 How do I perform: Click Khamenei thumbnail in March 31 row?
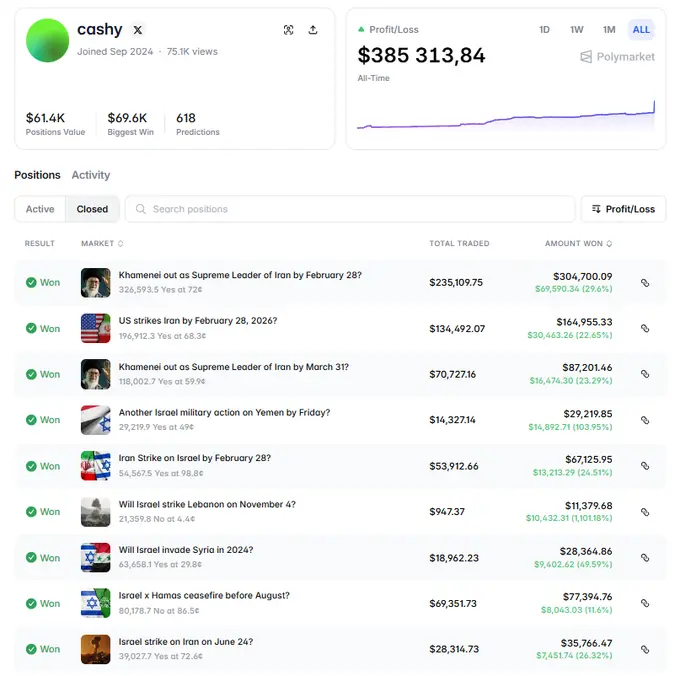(x=95, y=374)
